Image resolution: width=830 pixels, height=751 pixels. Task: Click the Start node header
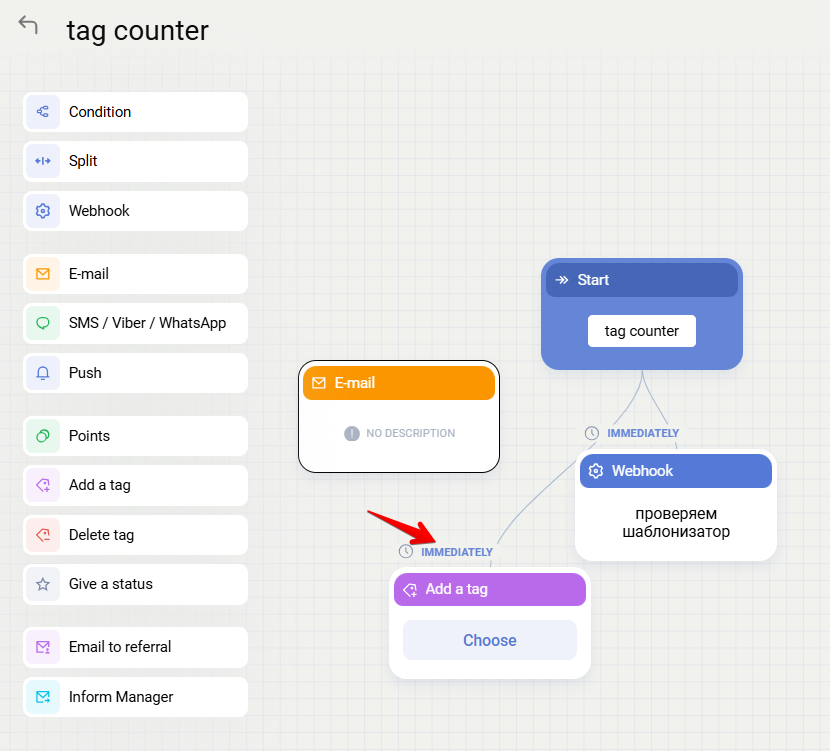(641, 280)
